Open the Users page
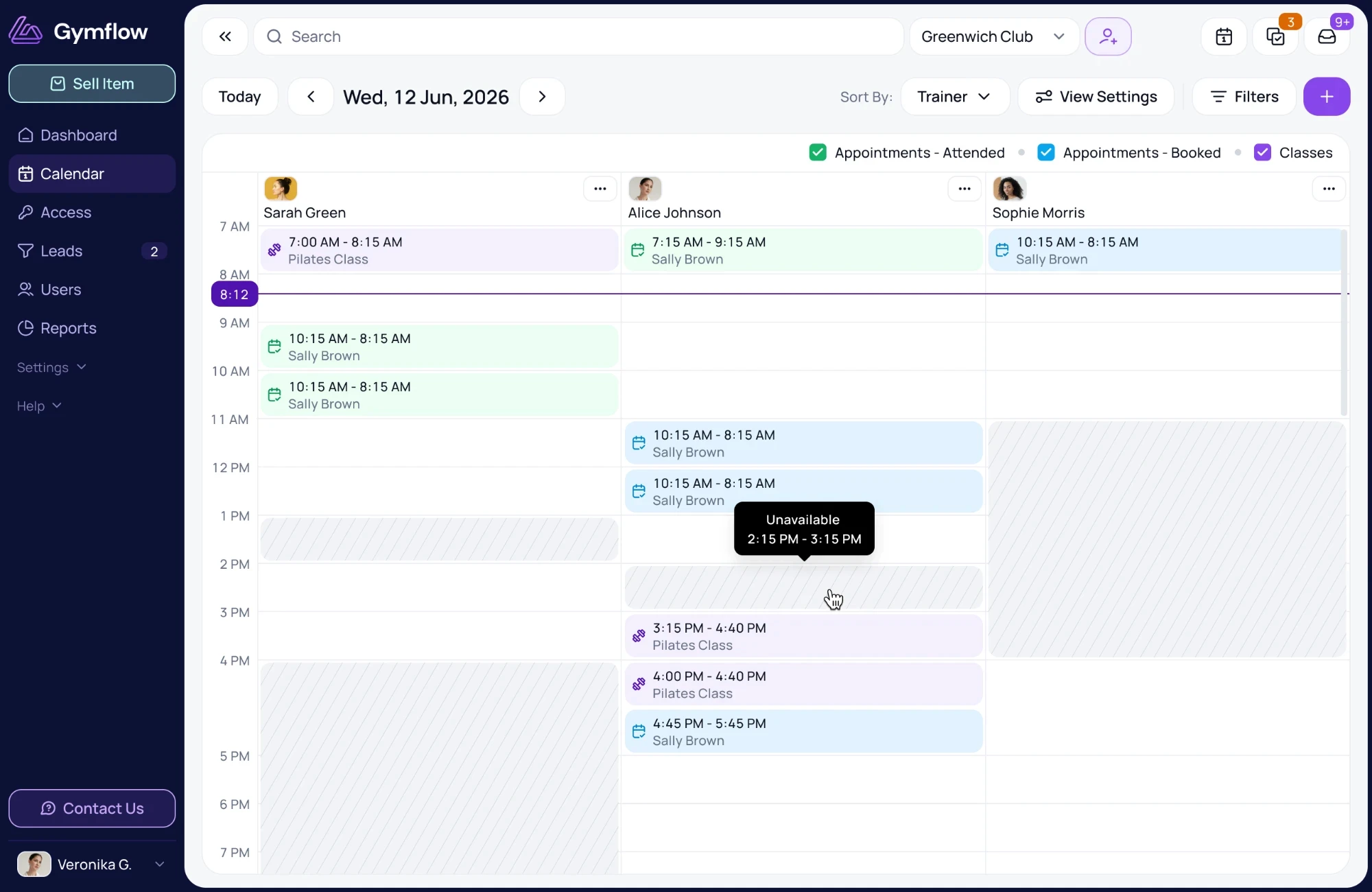This screenshot has width=1372, height=892. (x=92, y=290)
